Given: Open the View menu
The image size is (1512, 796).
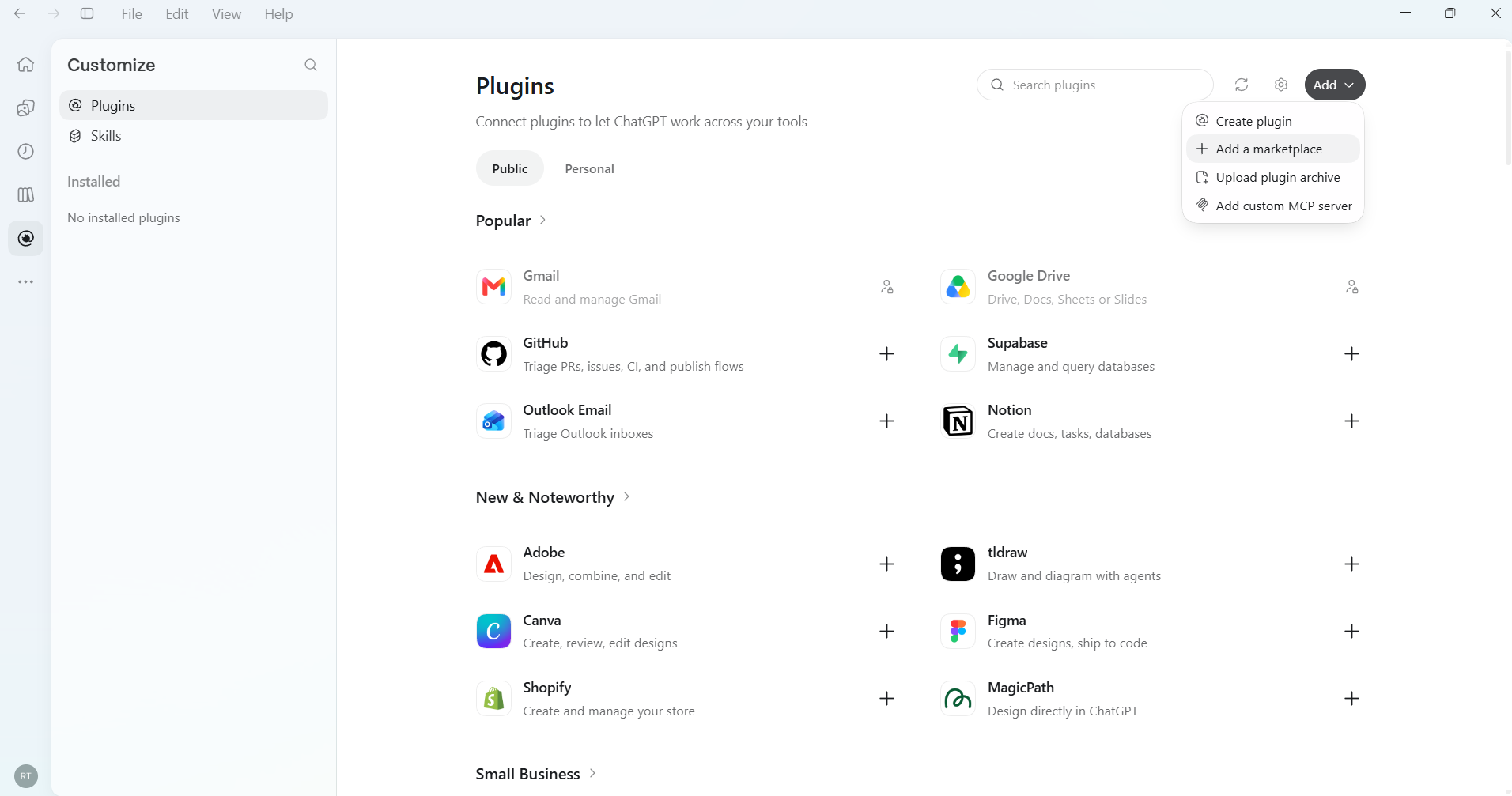Looking at the screenshot, I should coord(226,13).
